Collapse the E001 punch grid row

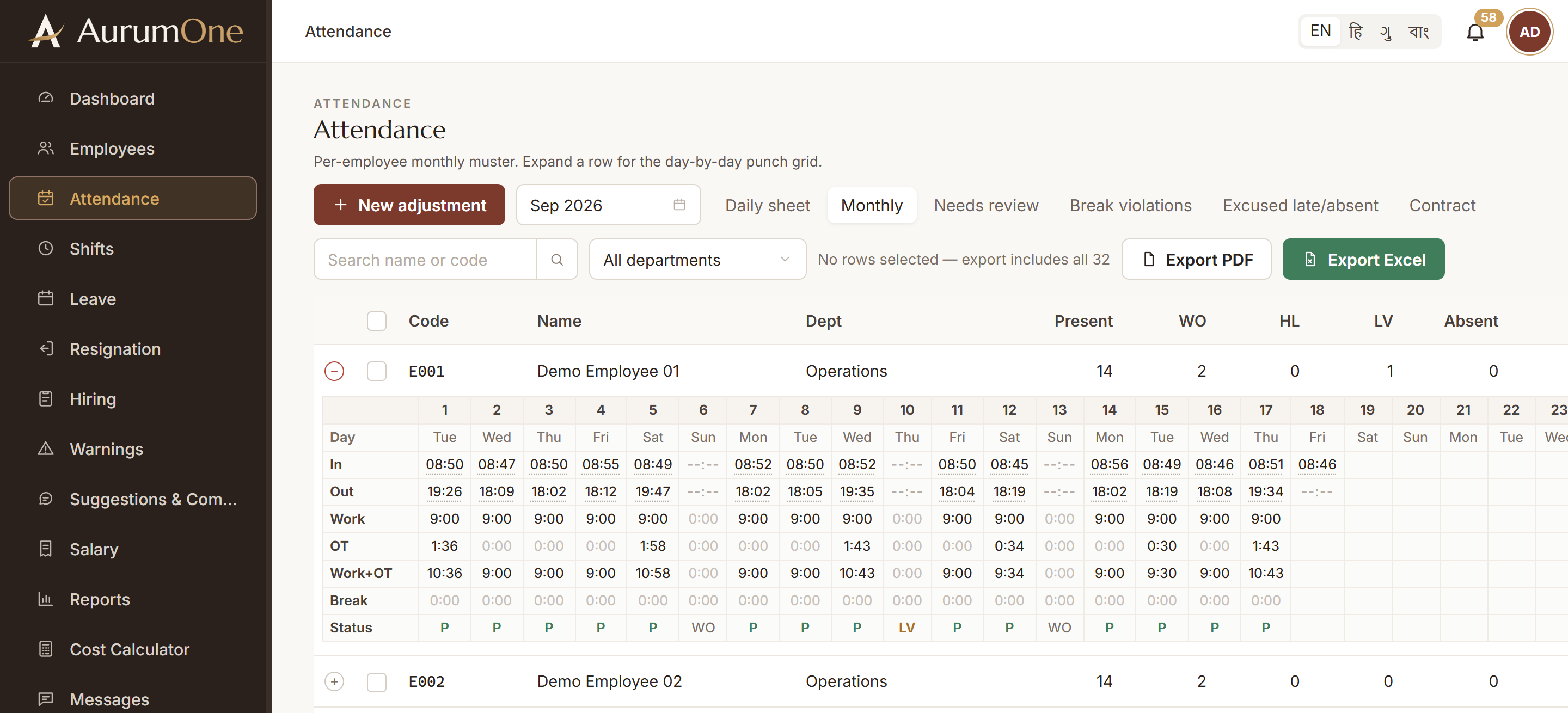(x=334, y=371)
